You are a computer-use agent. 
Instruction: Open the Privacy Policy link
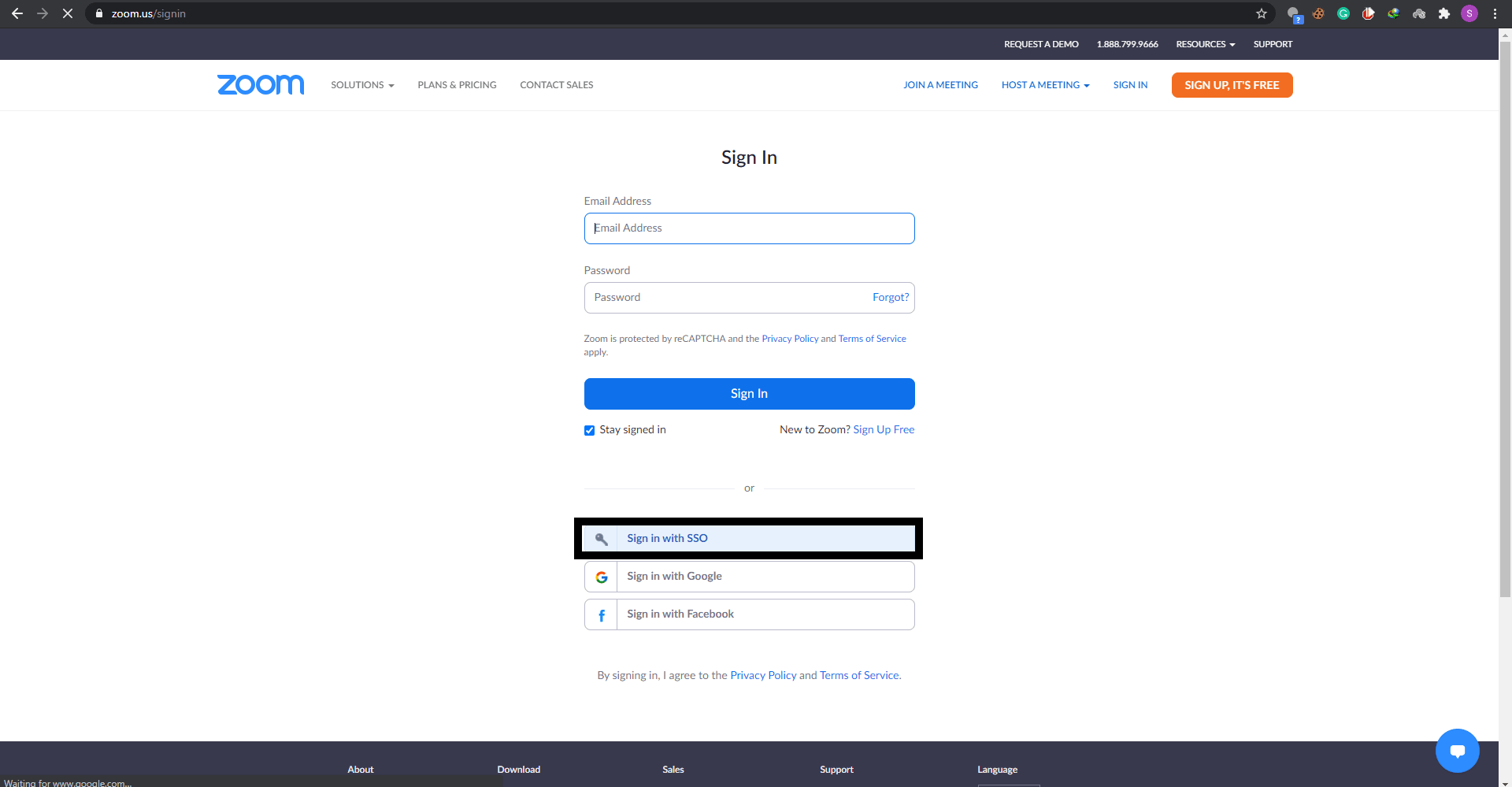789,338
